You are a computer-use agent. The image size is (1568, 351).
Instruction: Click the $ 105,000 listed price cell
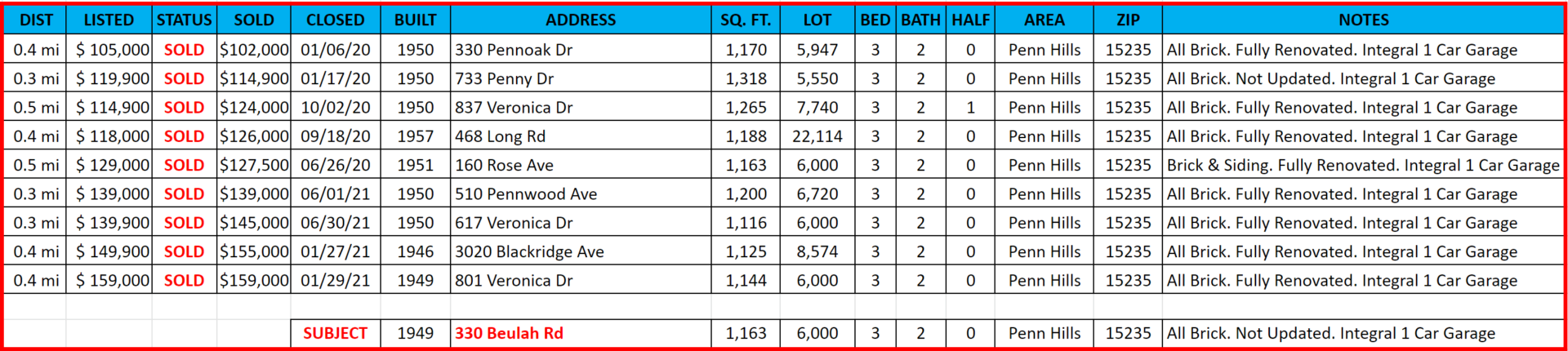[109, 50]
